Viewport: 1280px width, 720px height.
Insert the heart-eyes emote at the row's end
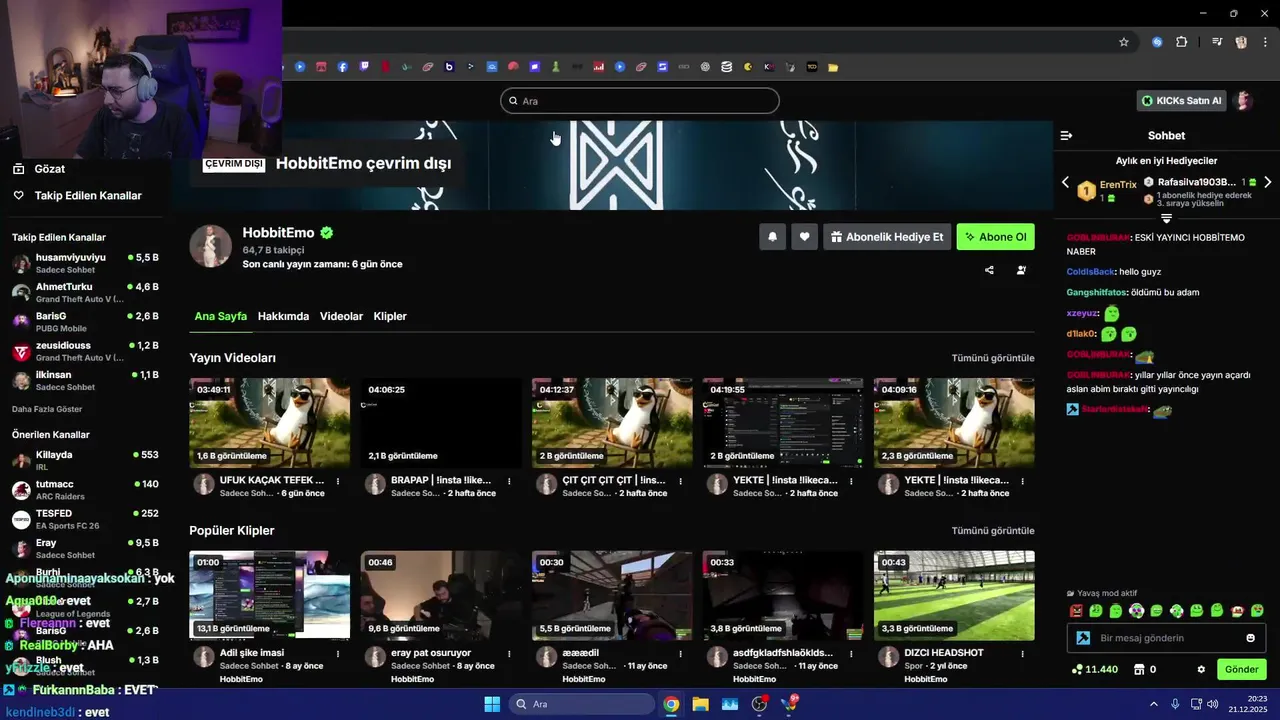pyautogui.click(x=1257, y=610)
